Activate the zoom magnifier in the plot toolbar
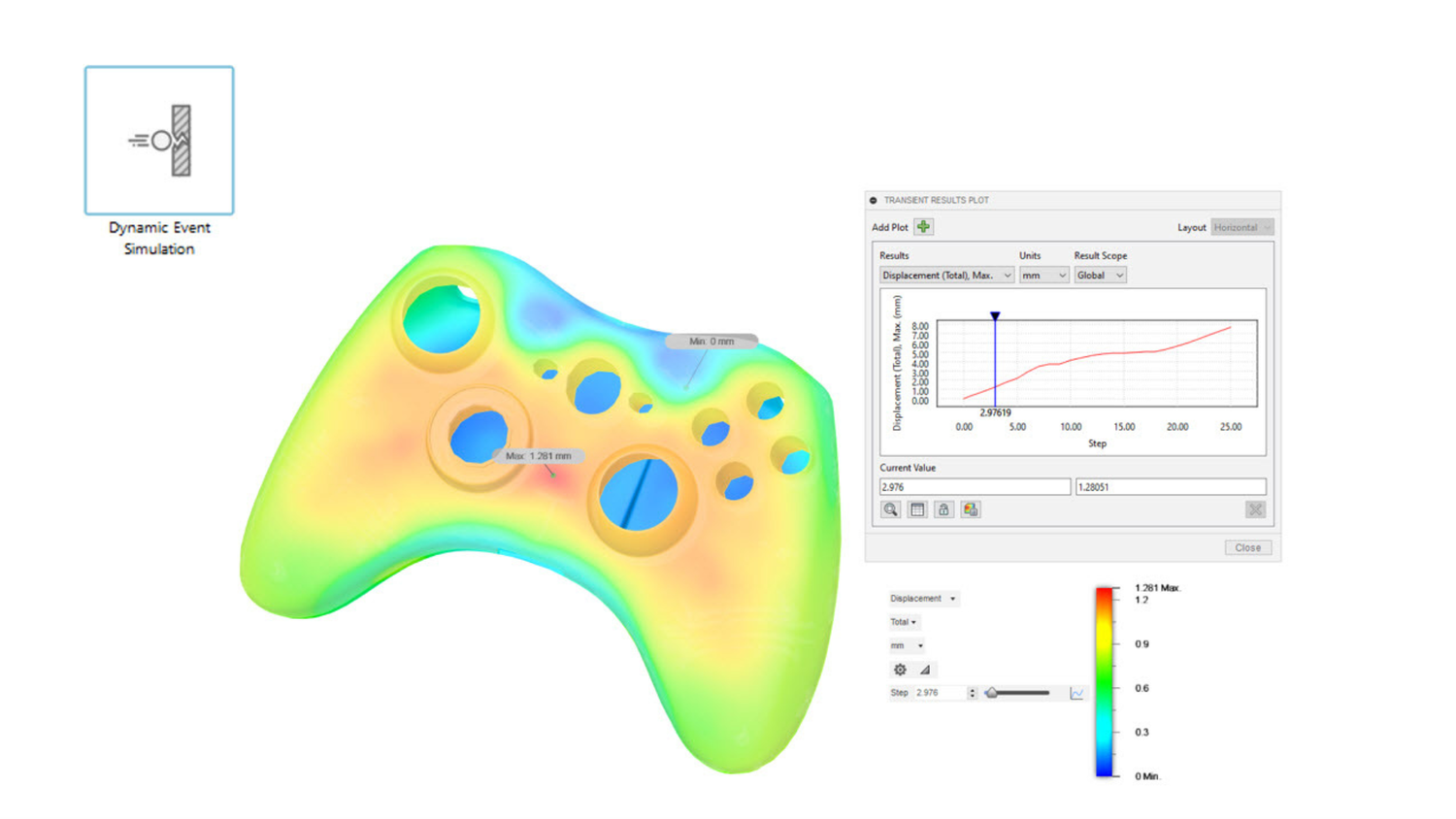This screenshot has height=819, width=1456. pyautogui.click(x=890, y=508)
